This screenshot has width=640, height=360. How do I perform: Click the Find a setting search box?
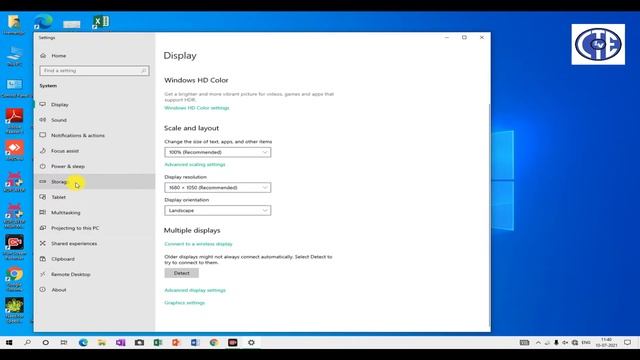pyautogui.click(x=94, y=71)
